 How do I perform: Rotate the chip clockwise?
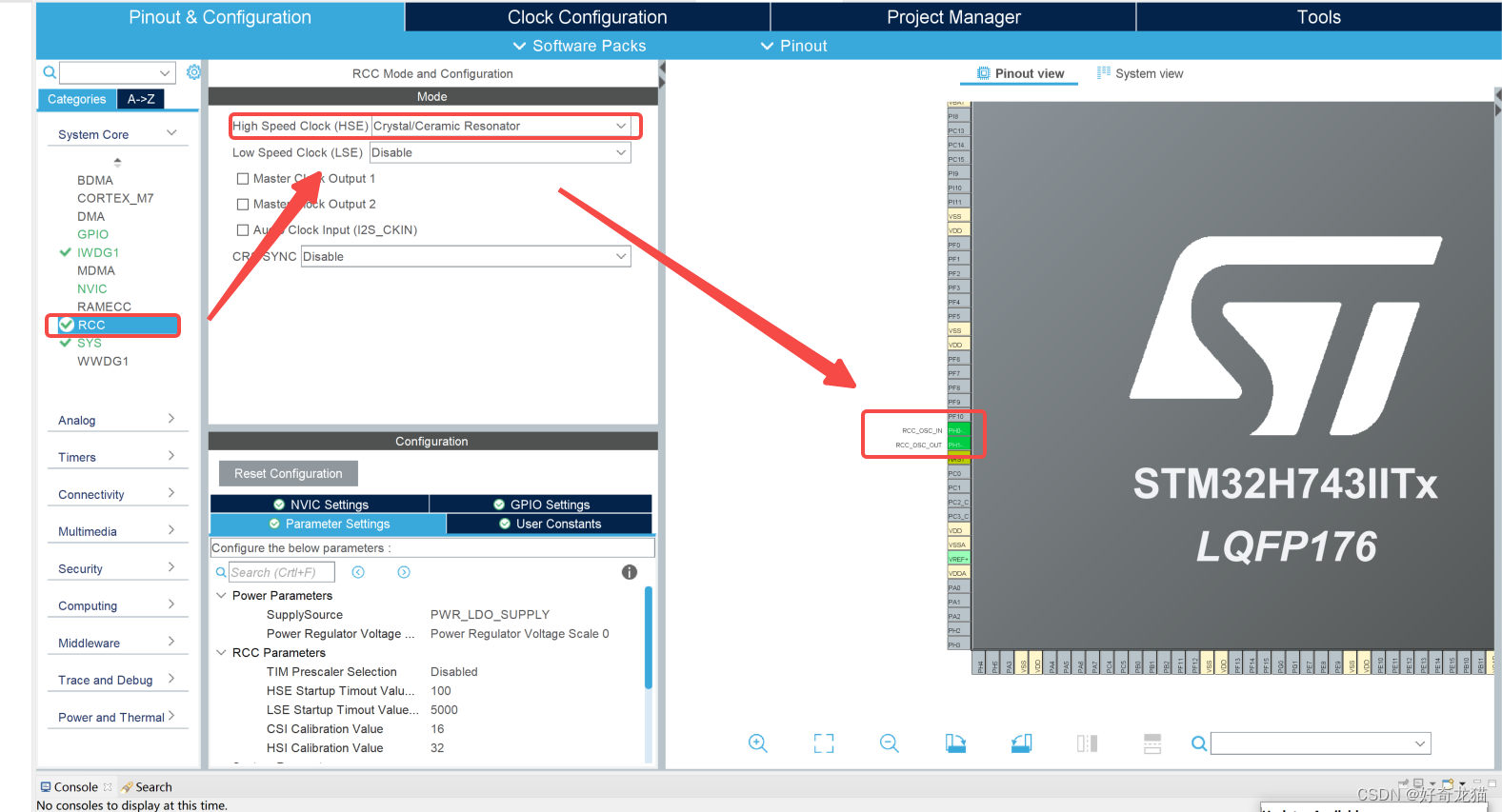pyautogui.click(x=955, y=743)
